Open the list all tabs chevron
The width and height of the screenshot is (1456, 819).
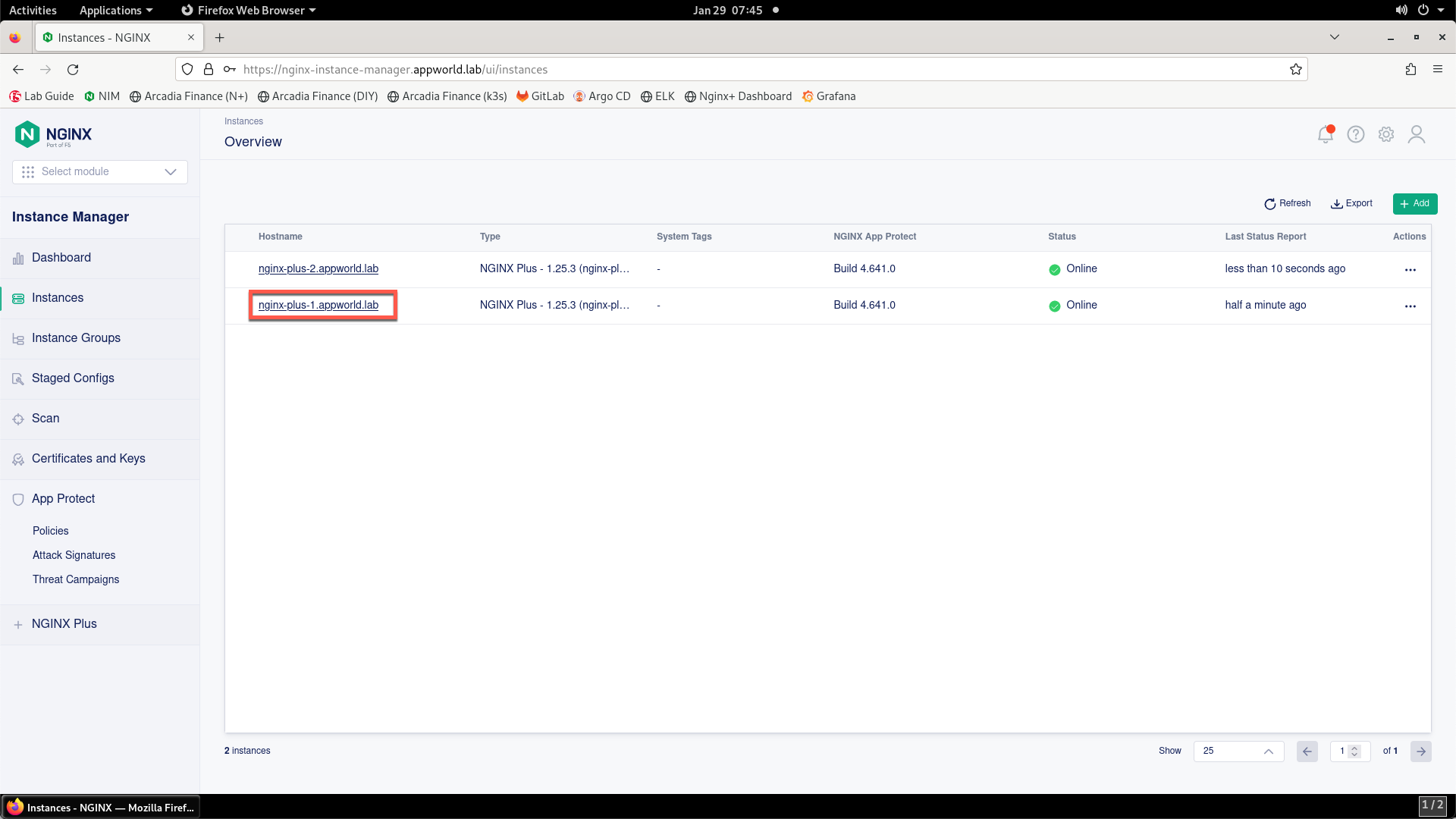pos(1335,37)
